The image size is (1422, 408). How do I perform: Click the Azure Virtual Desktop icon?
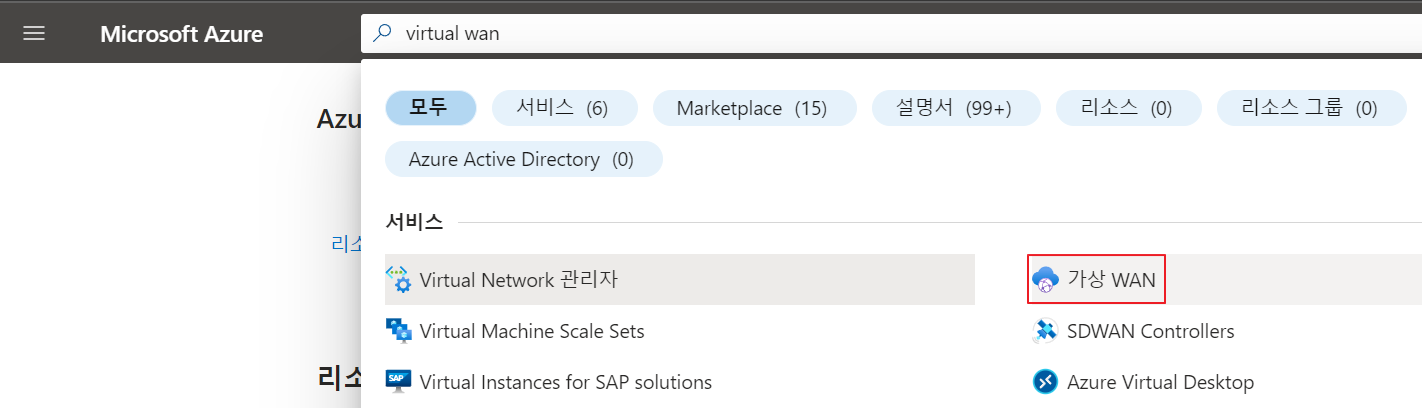tap(1045, 382)
